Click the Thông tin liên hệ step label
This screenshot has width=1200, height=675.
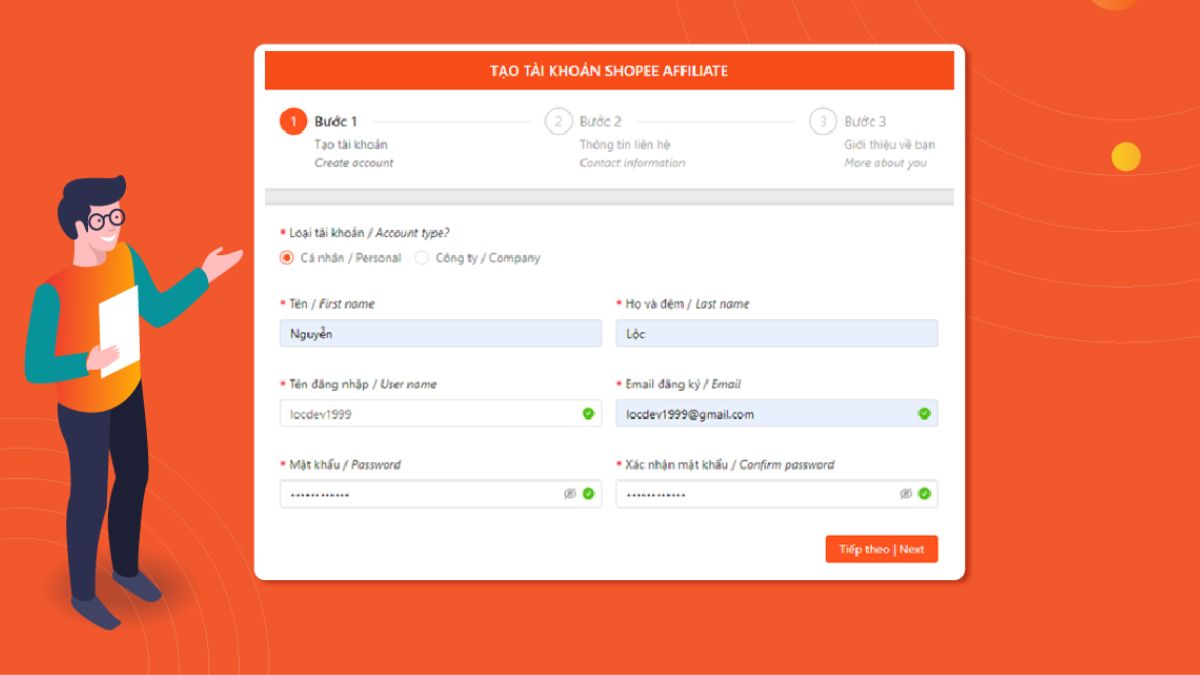623,144
